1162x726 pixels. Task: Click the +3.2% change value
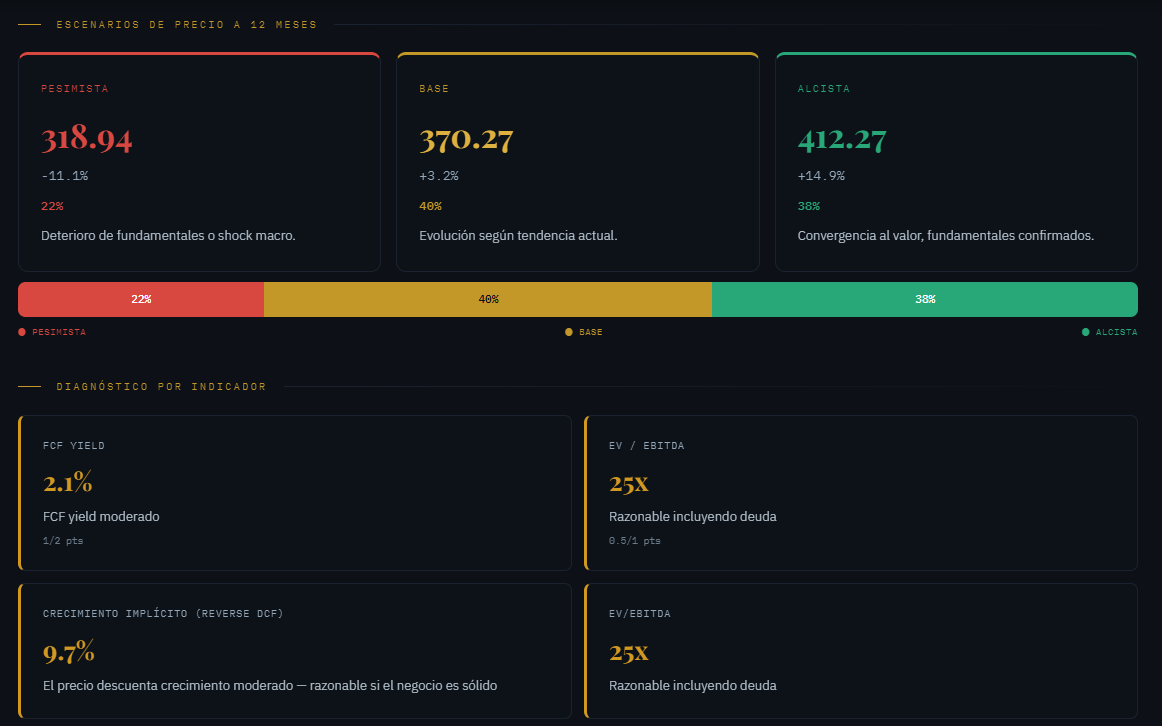(x=439, y=176)
